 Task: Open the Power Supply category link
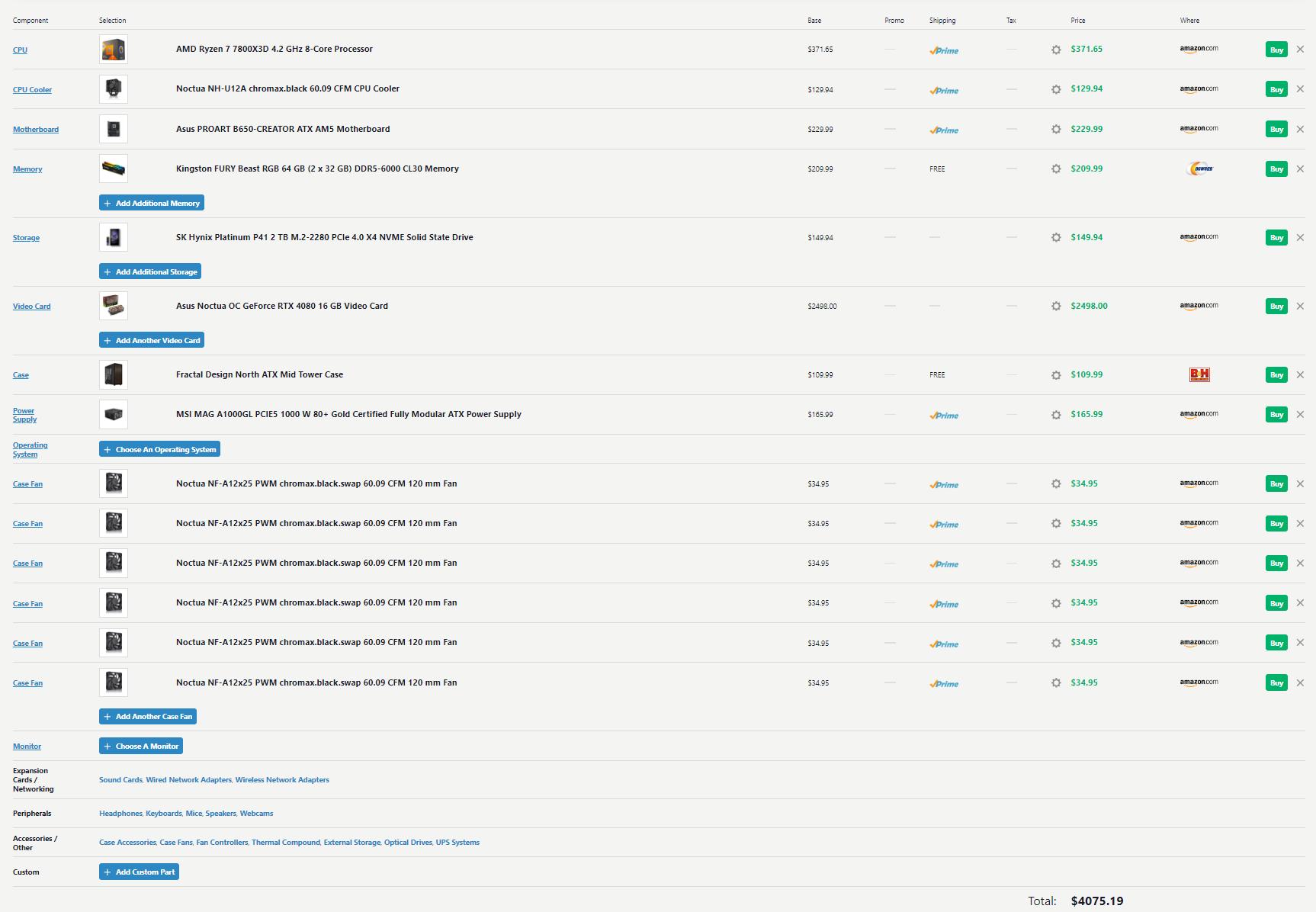point(24,415)
